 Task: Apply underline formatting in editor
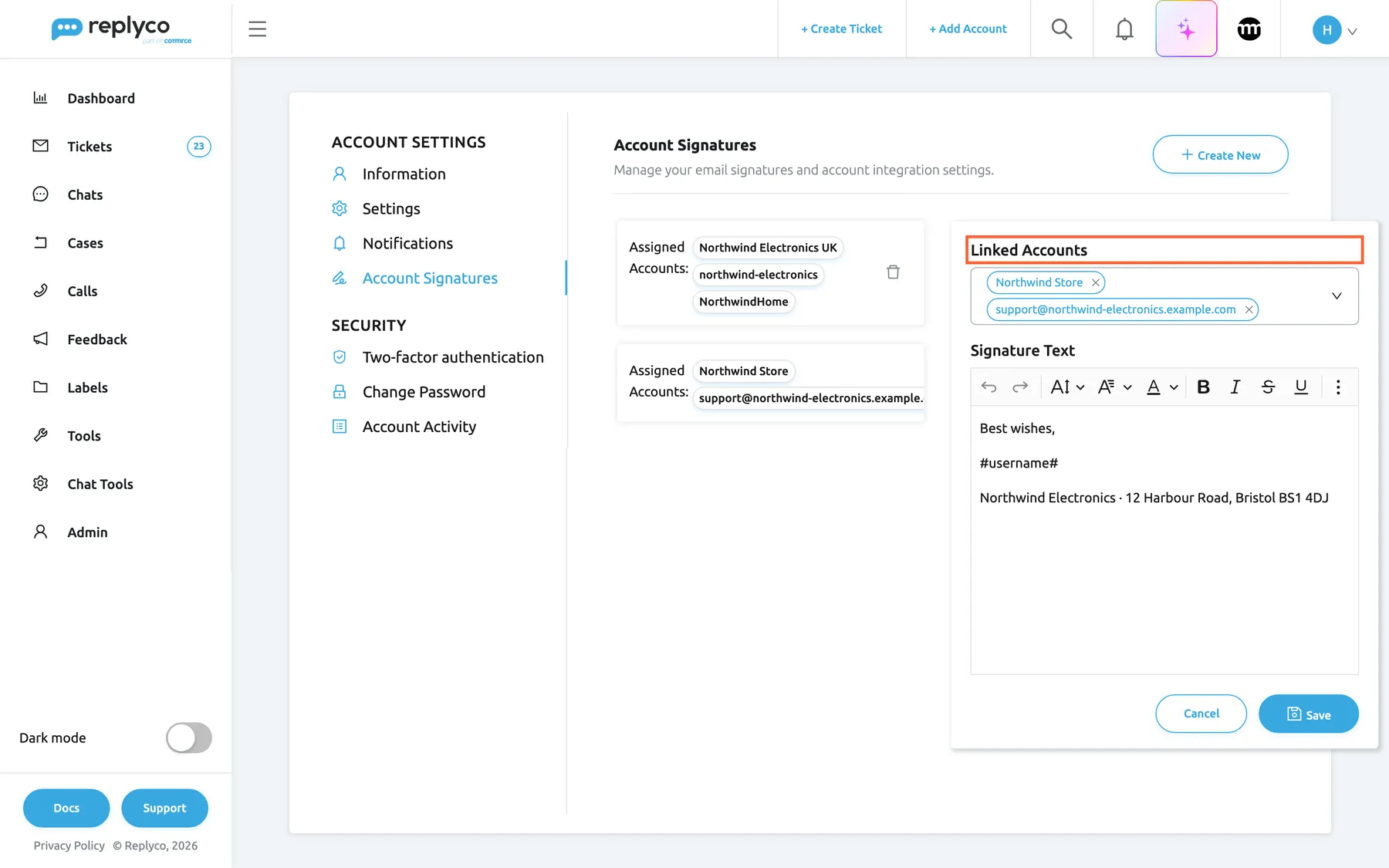click(x=1300, y=387)
